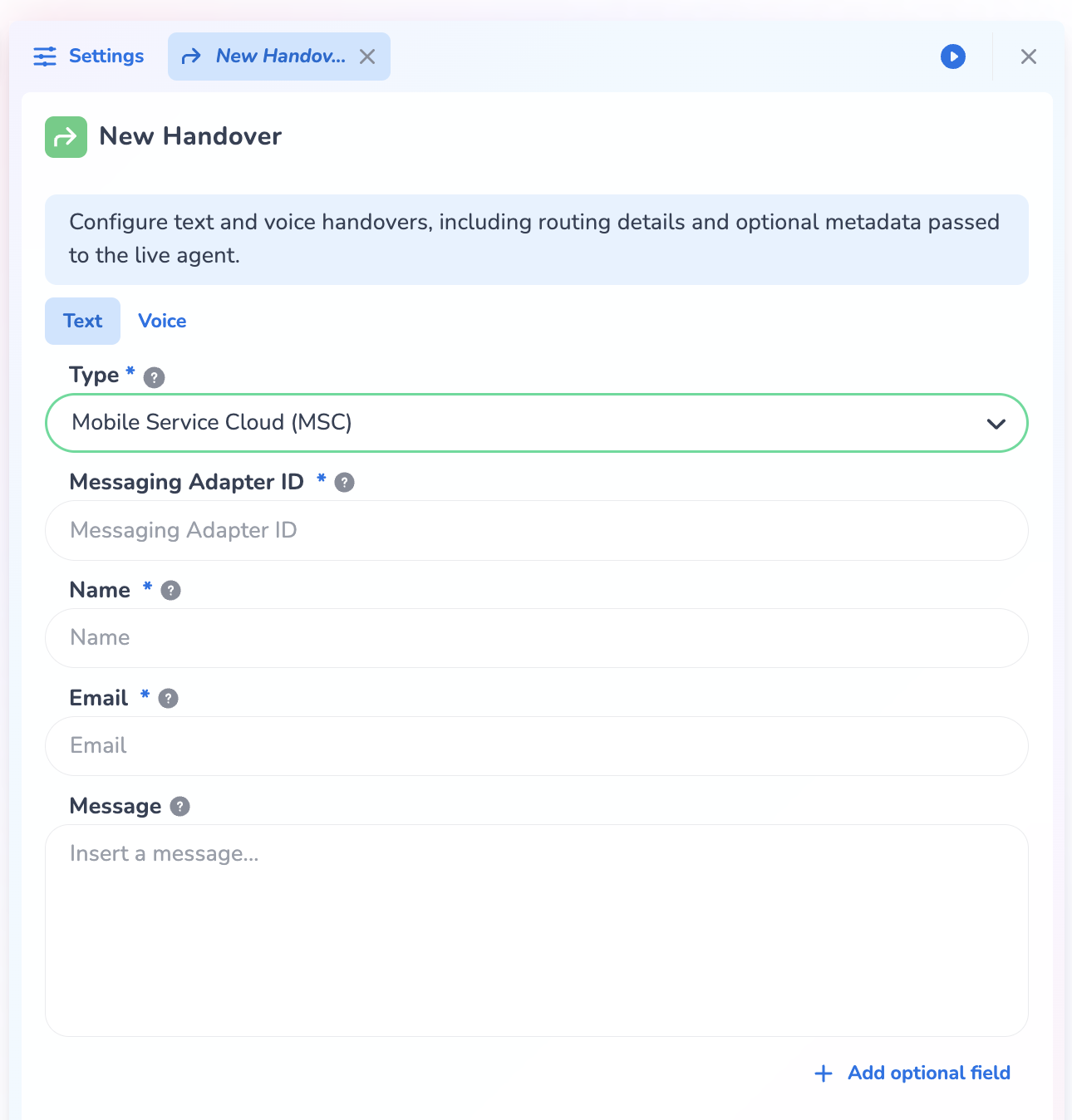View help for the Message field

coord(179,807)
